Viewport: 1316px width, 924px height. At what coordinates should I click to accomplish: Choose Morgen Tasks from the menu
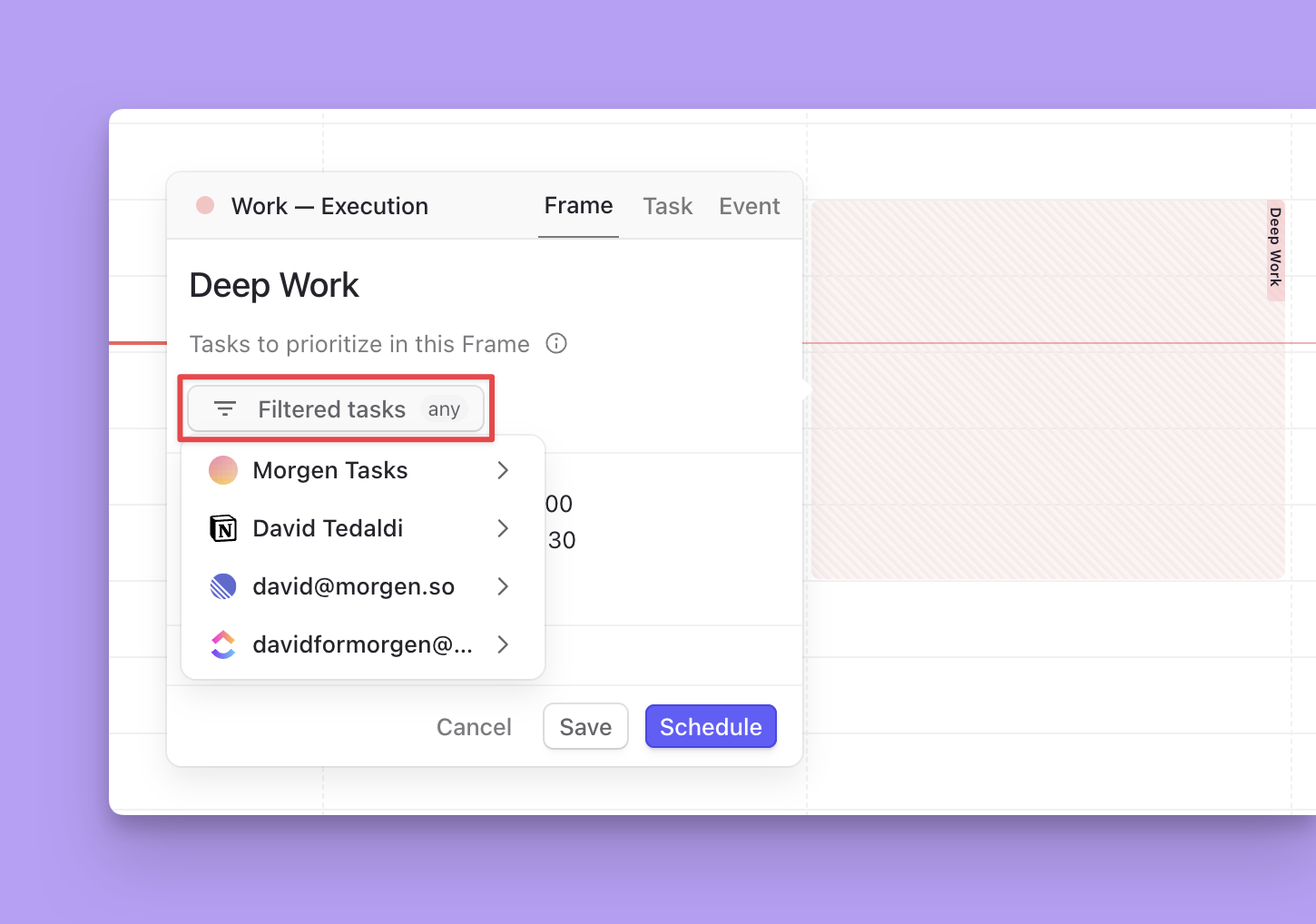pos(363,470)
